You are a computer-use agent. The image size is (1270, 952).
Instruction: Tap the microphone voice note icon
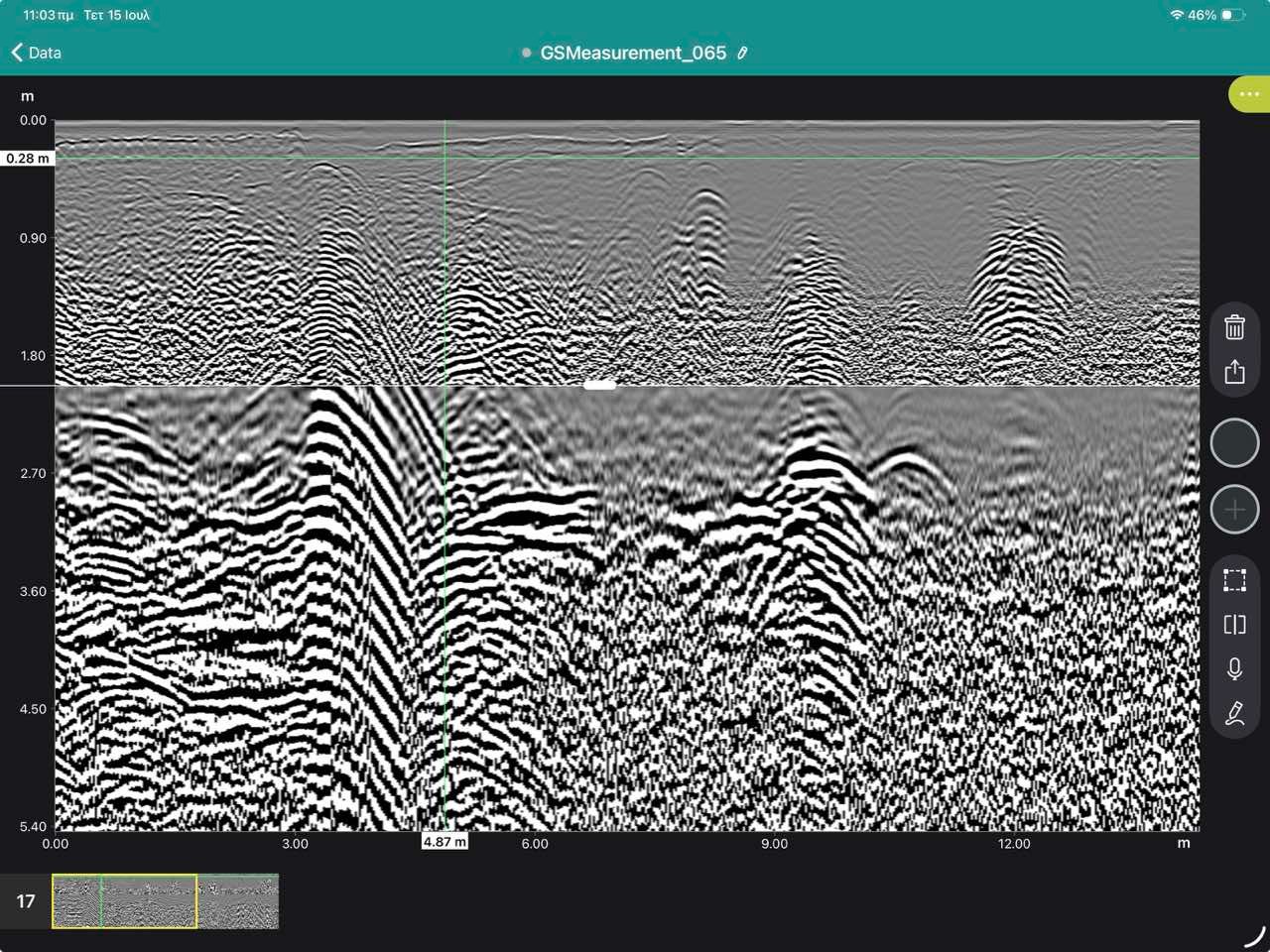tap(1234, 668)
